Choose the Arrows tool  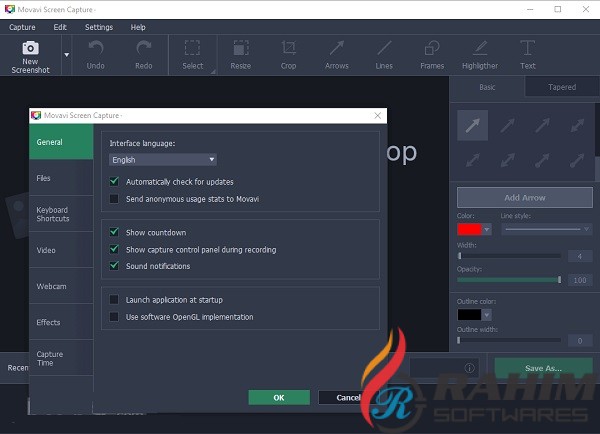(337, 55)
